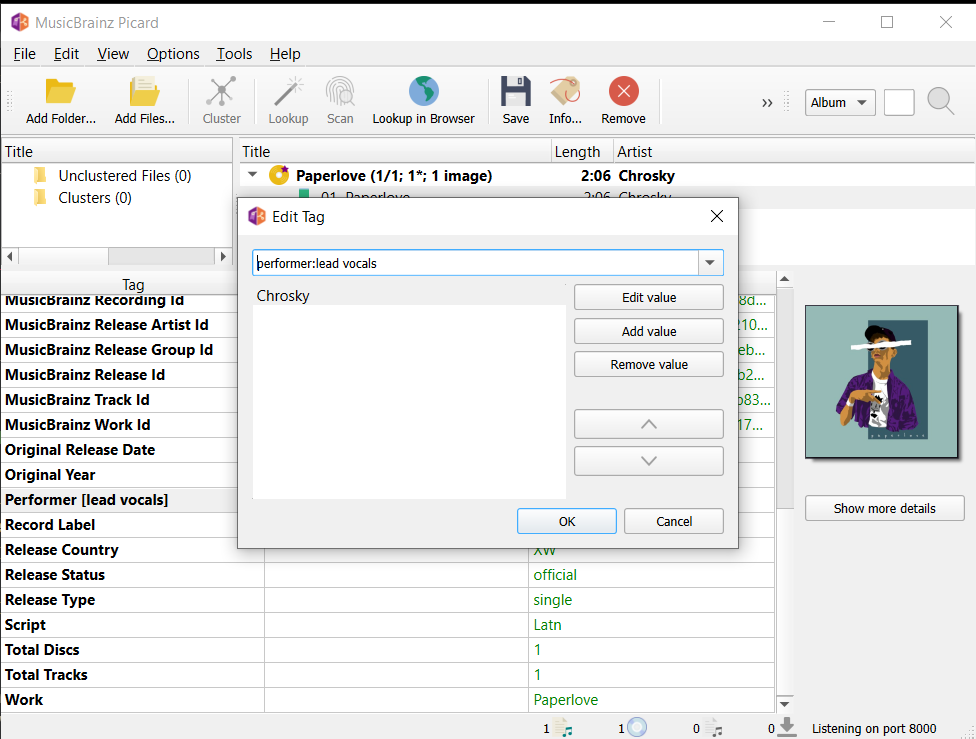Viewport: 976px width, 739px height.
Task: Confirm the dialog with OK
Action: [566, 521]
